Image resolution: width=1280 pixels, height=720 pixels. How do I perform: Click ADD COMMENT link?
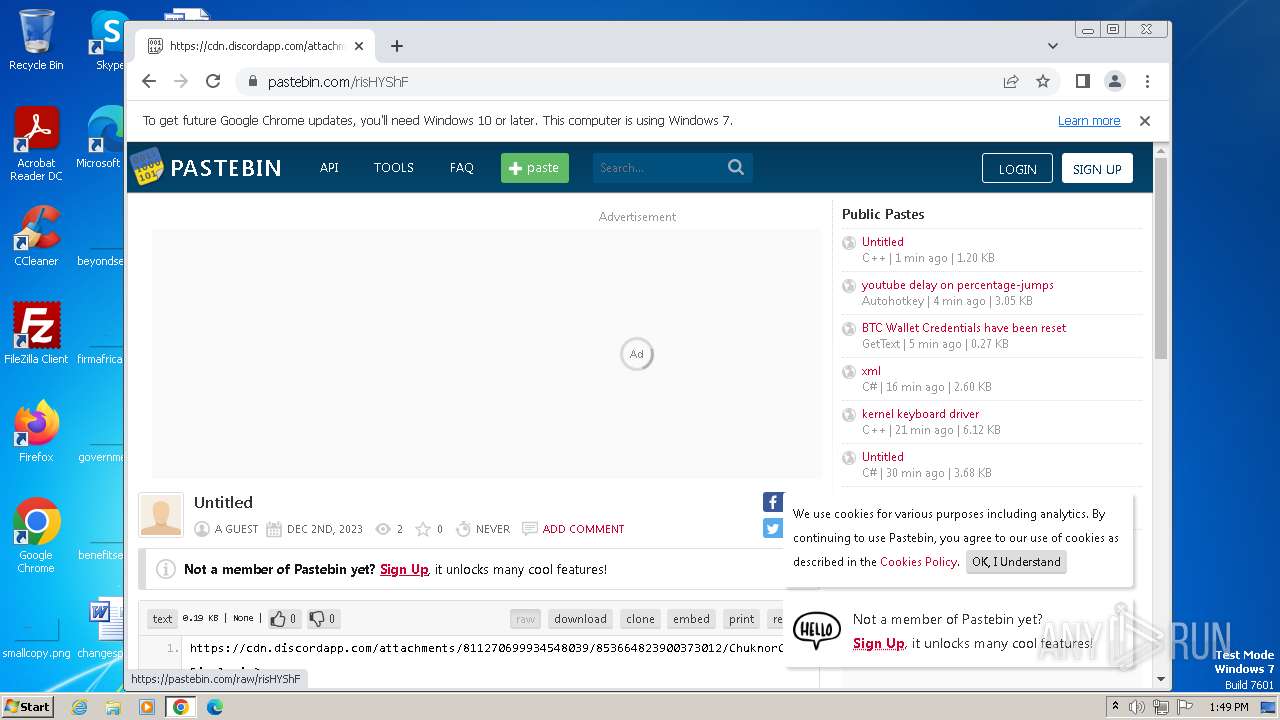pos(583,529)
